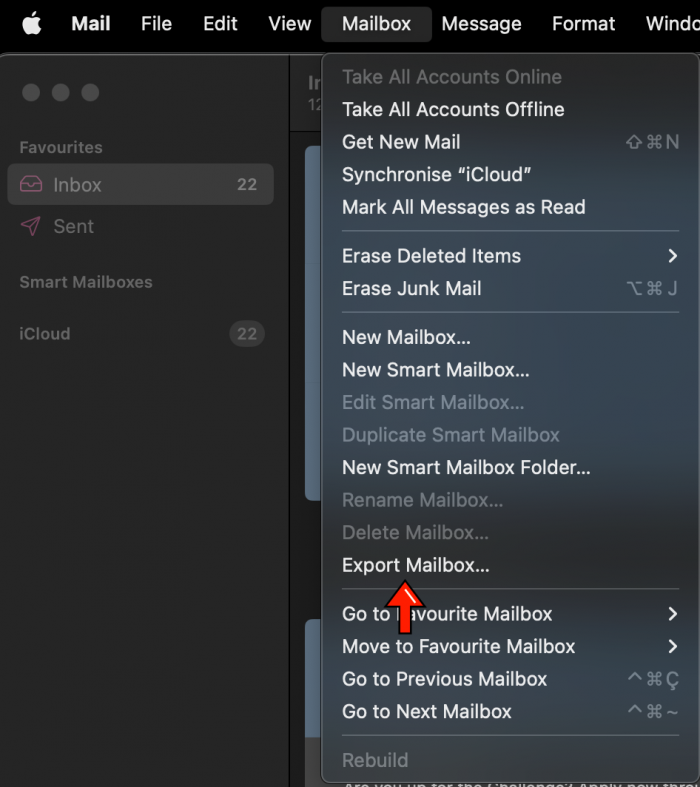
Task: Select New Mailbox… menu entry
Action: [510, 337]
